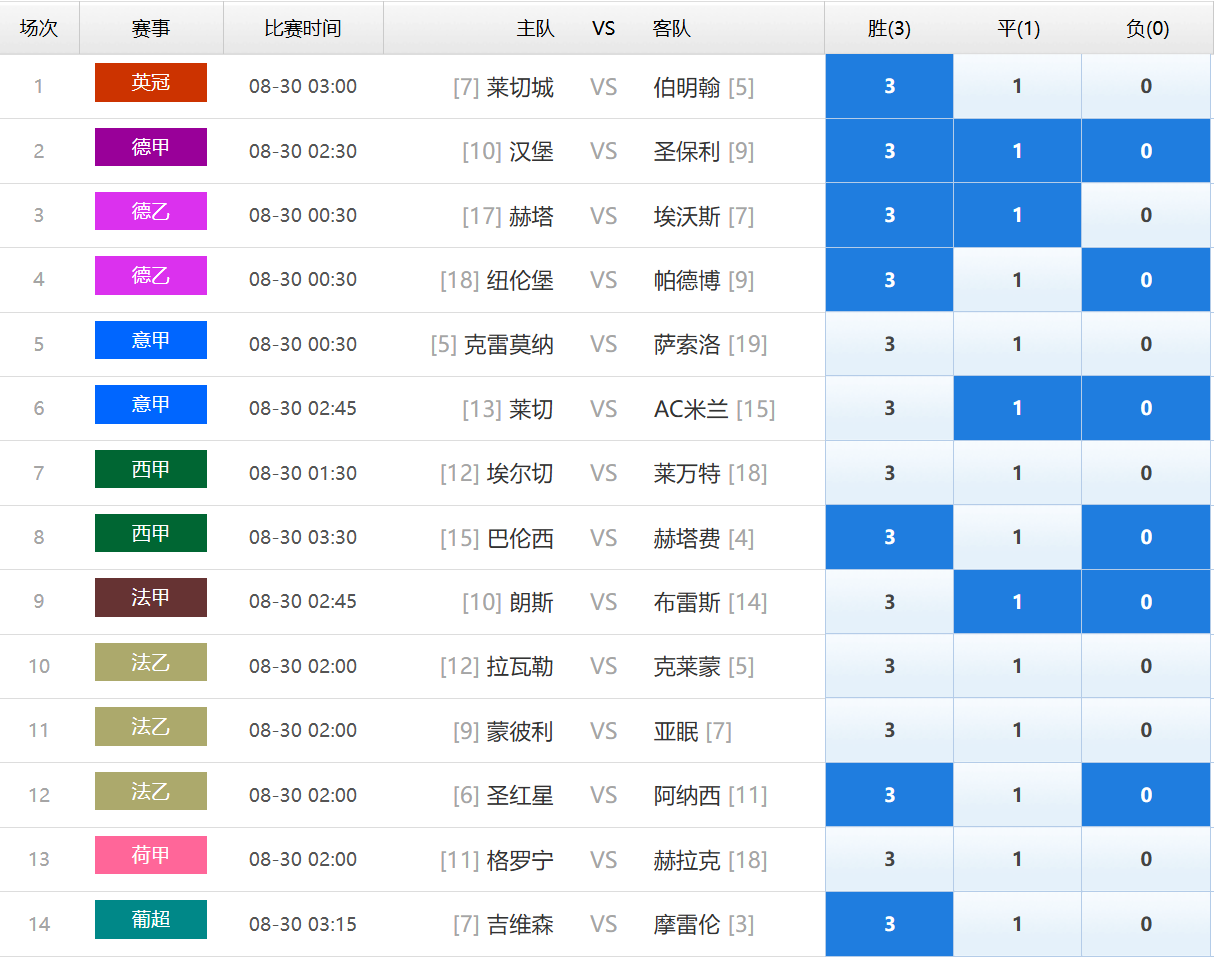This screenshot has width=1214, height=958.
Task: Click away team name 摩雷伦
Action: click(687, 924)
